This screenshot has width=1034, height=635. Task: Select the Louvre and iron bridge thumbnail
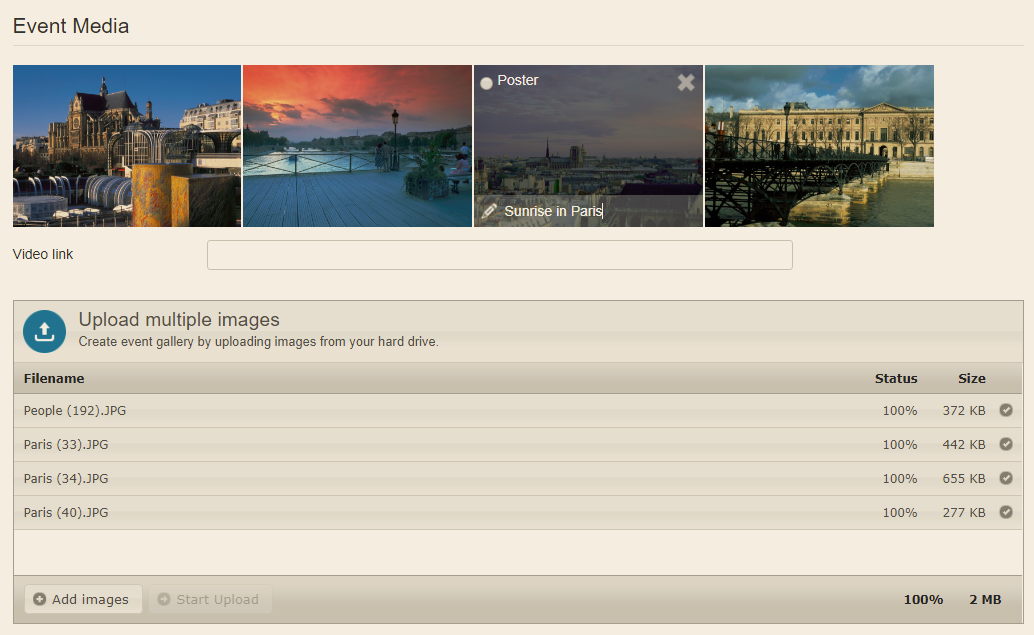819,146
